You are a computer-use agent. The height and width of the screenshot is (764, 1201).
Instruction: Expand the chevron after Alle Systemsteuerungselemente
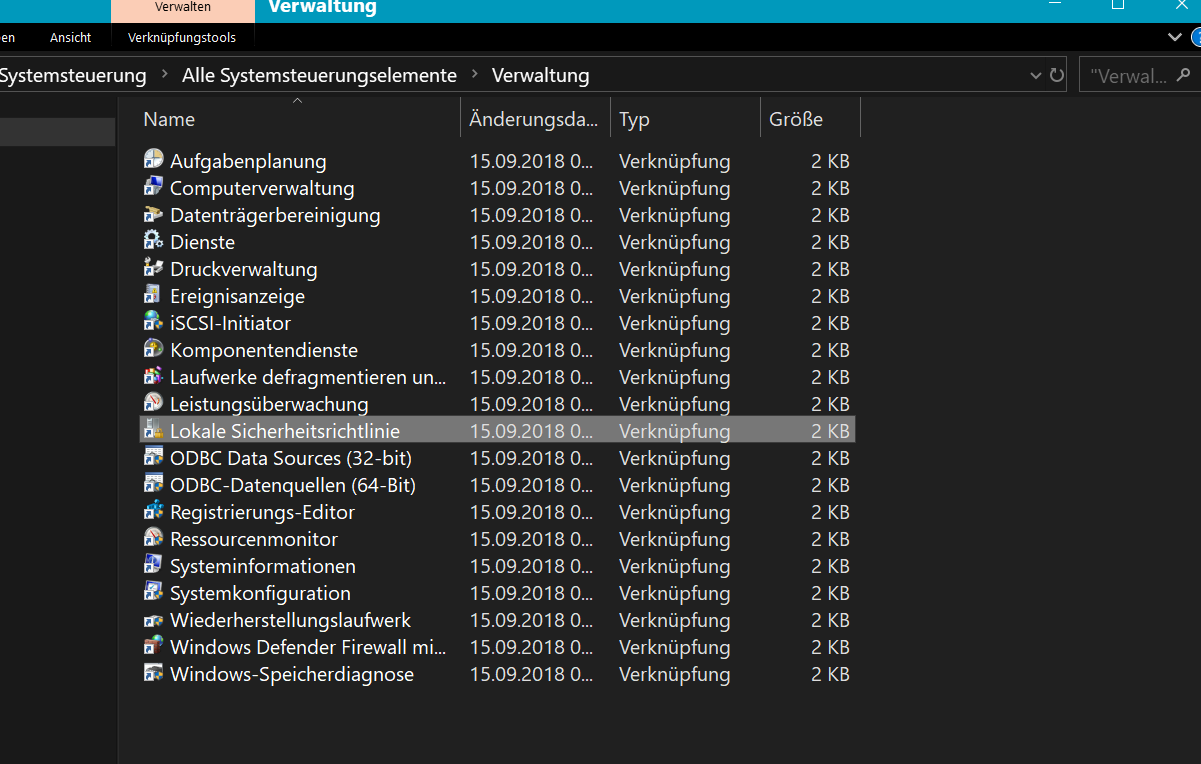(x=475, y=76)
